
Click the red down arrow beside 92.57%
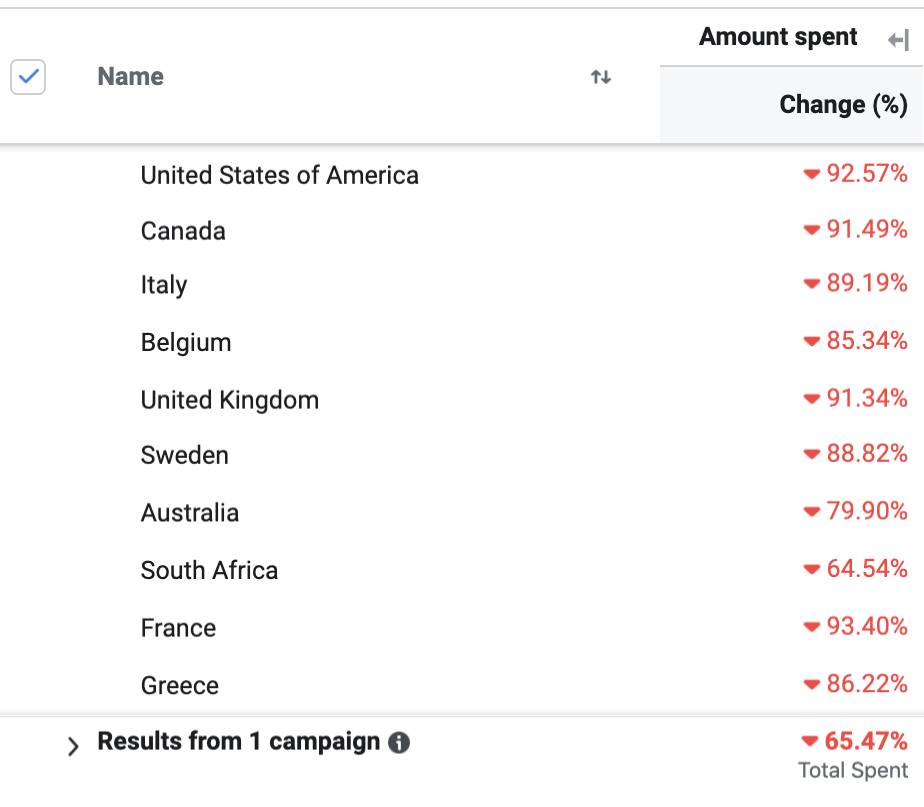[811, 175]
